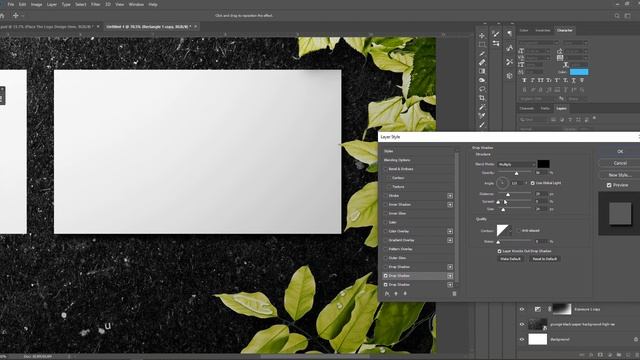Enable the Outer Glow checkbox
This screenshot has width=640, height=360.
(386, 258)
